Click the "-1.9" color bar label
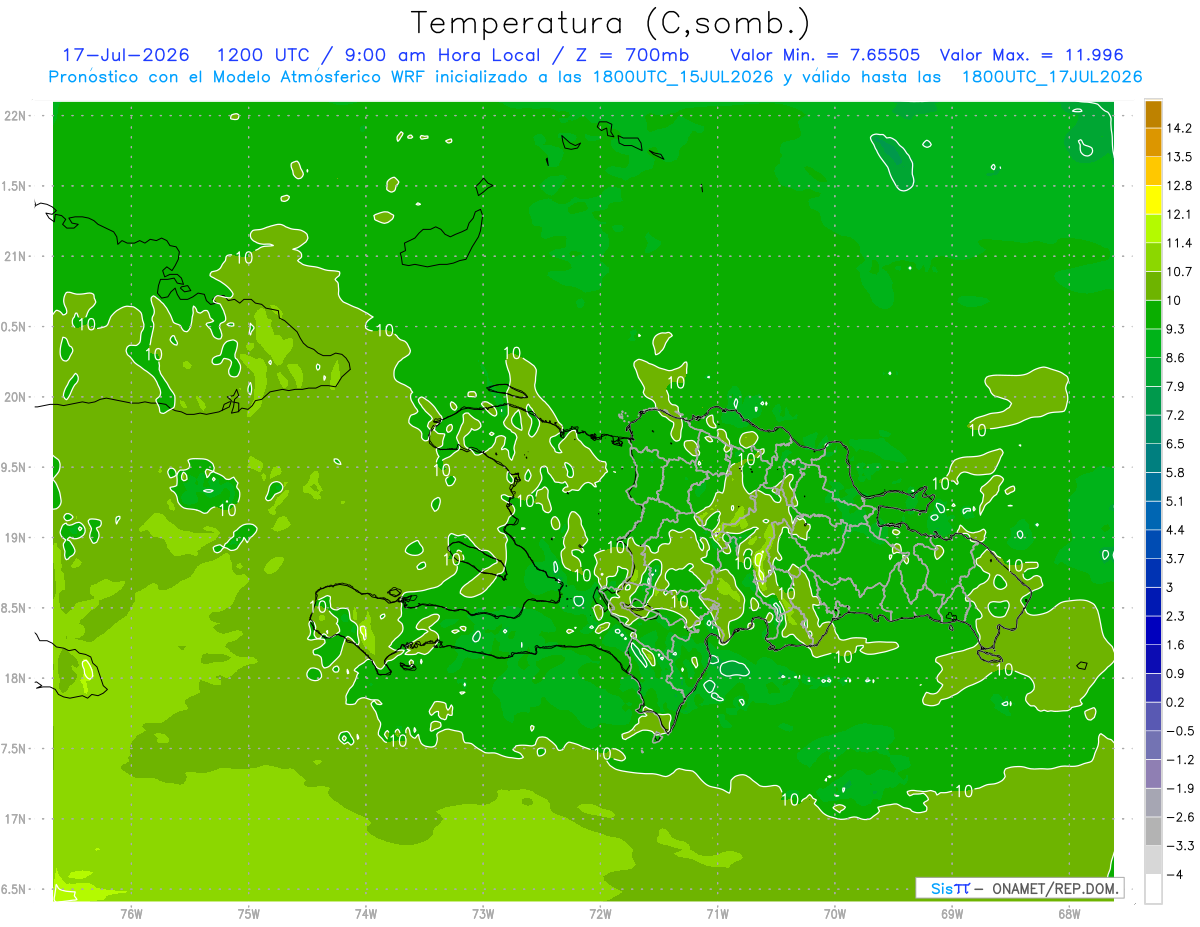Screen dimensions: 1200x927 click(1179, 789)
